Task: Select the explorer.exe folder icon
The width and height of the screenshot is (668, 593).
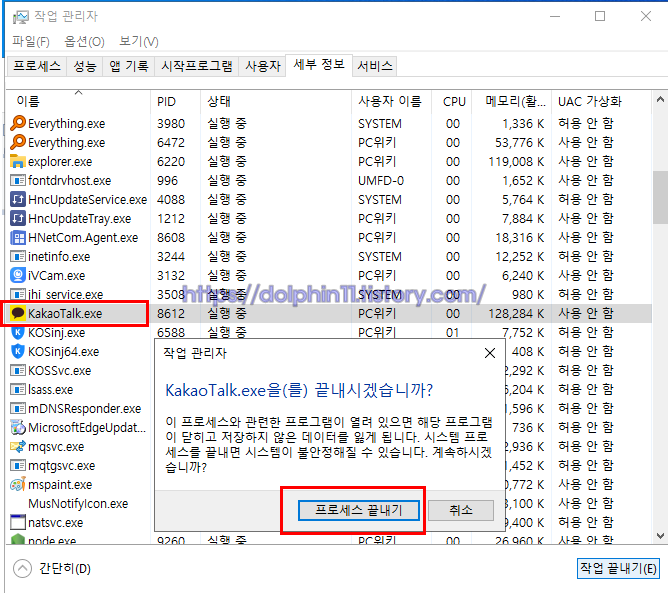Action: point(17,161)
